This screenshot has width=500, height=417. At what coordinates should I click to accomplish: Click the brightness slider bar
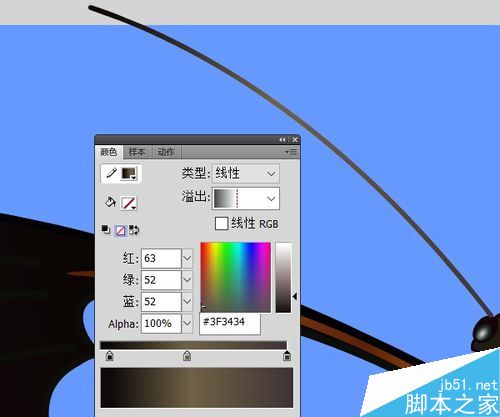click(x=283, y=278)
